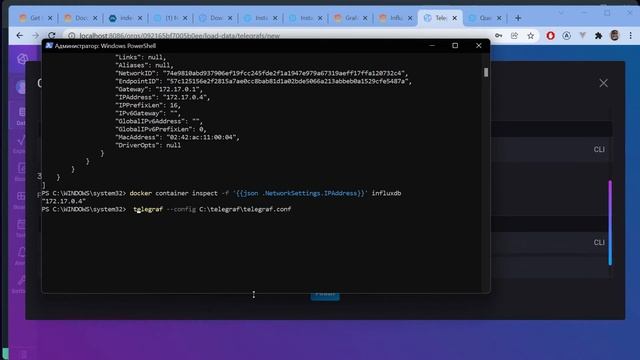
Task: Click the '"172.17.0.4"' output line
Action: pos(64,201)
